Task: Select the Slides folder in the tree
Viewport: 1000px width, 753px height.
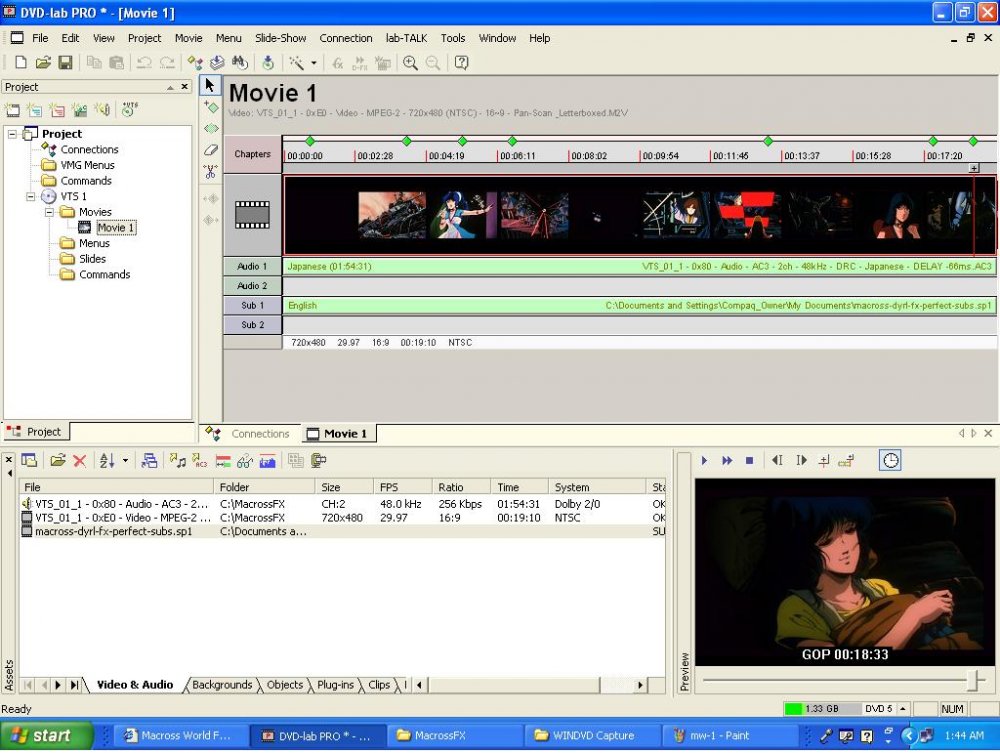Action: (x=92, y=259)
